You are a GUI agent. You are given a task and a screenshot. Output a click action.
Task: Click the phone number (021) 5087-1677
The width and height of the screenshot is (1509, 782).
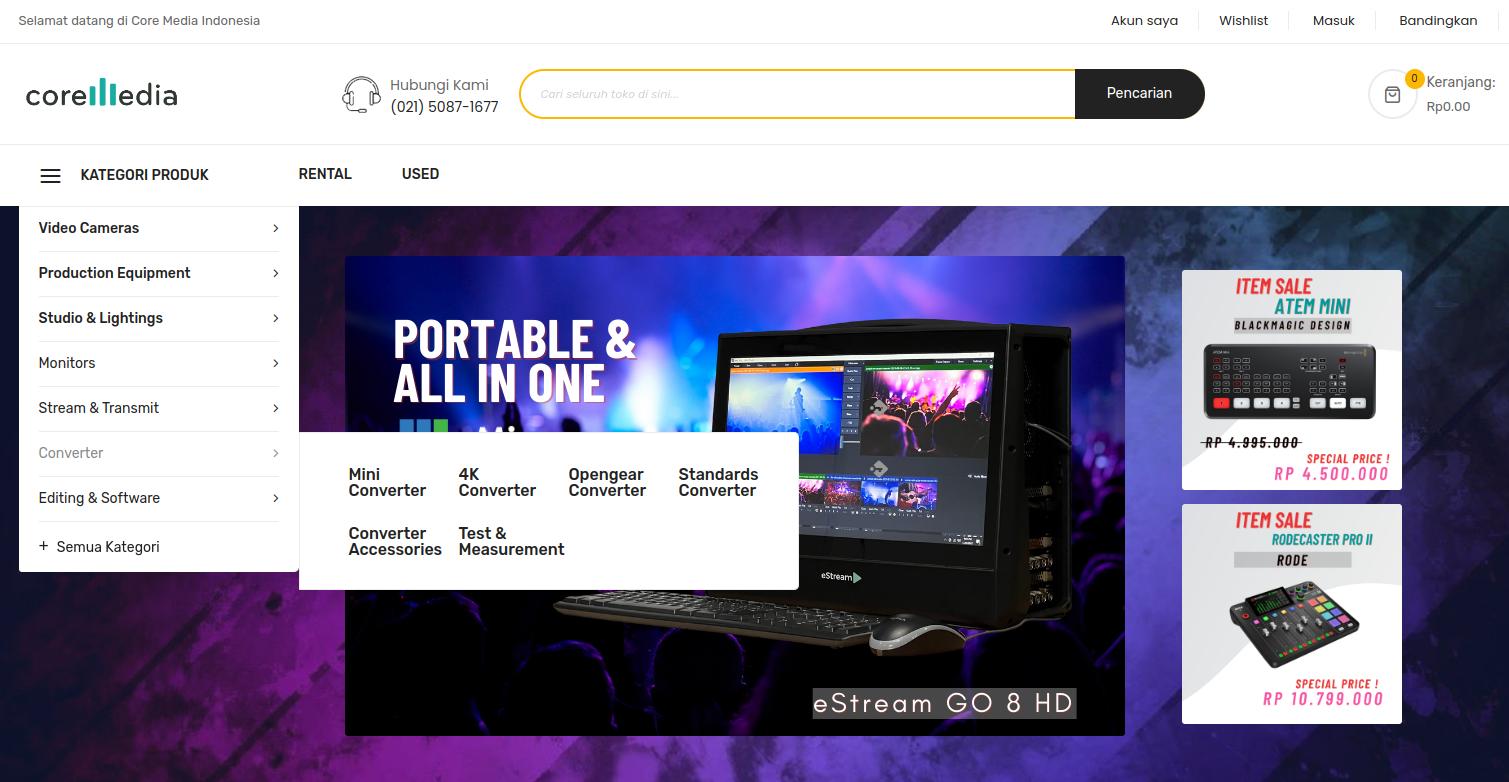[x=444, y=107]
